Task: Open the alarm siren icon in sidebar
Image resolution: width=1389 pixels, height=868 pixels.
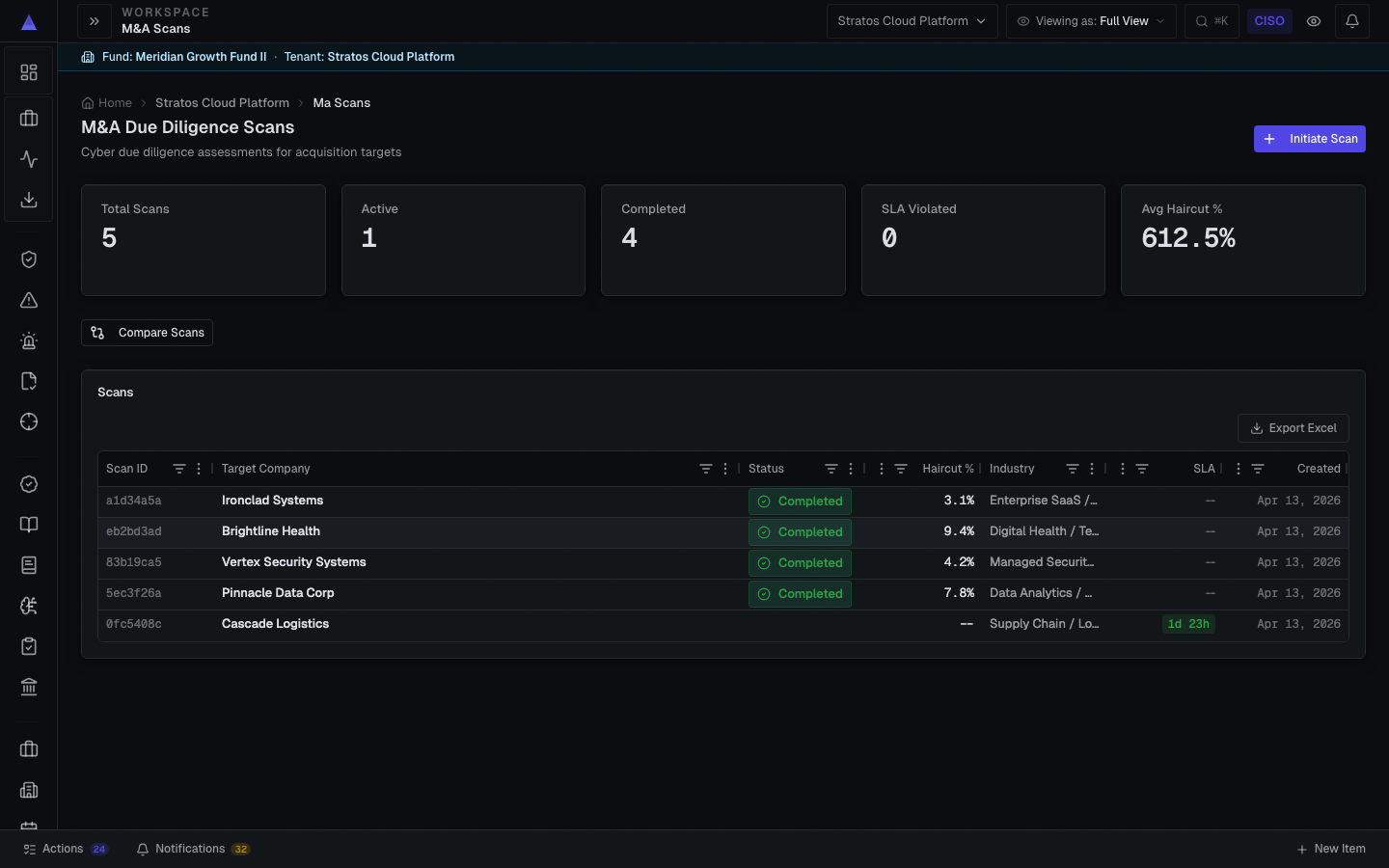Action: 29,340
